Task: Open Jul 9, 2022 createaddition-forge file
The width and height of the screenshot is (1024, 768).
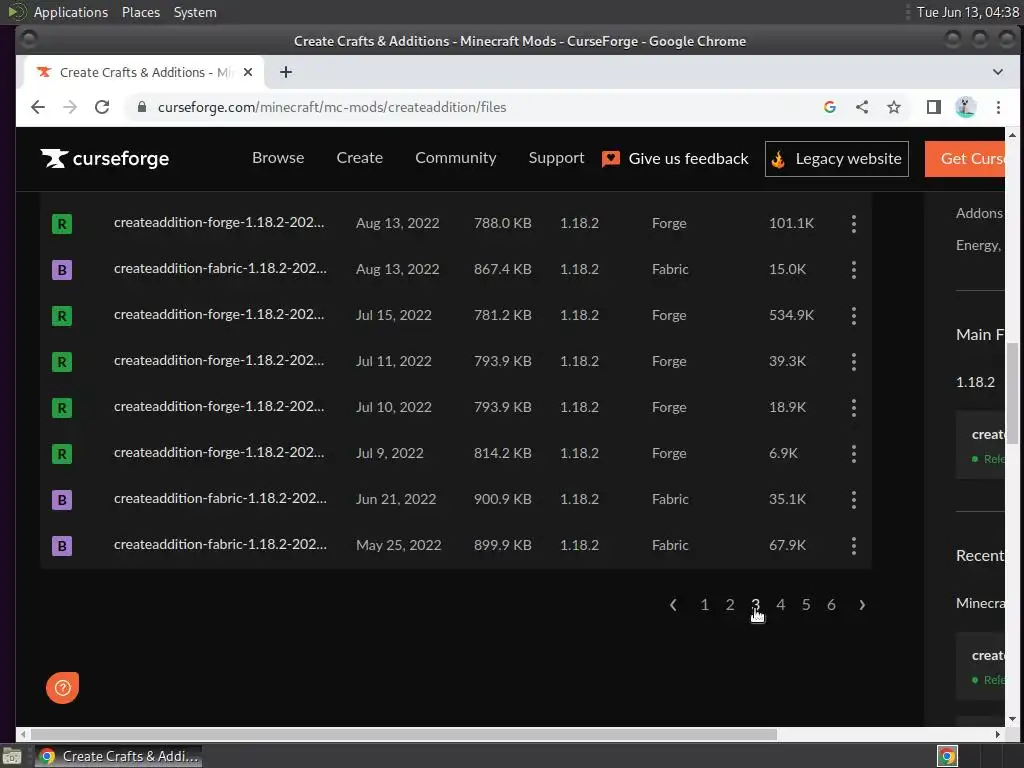Action: pyautogui.click(x=219, y=453)
